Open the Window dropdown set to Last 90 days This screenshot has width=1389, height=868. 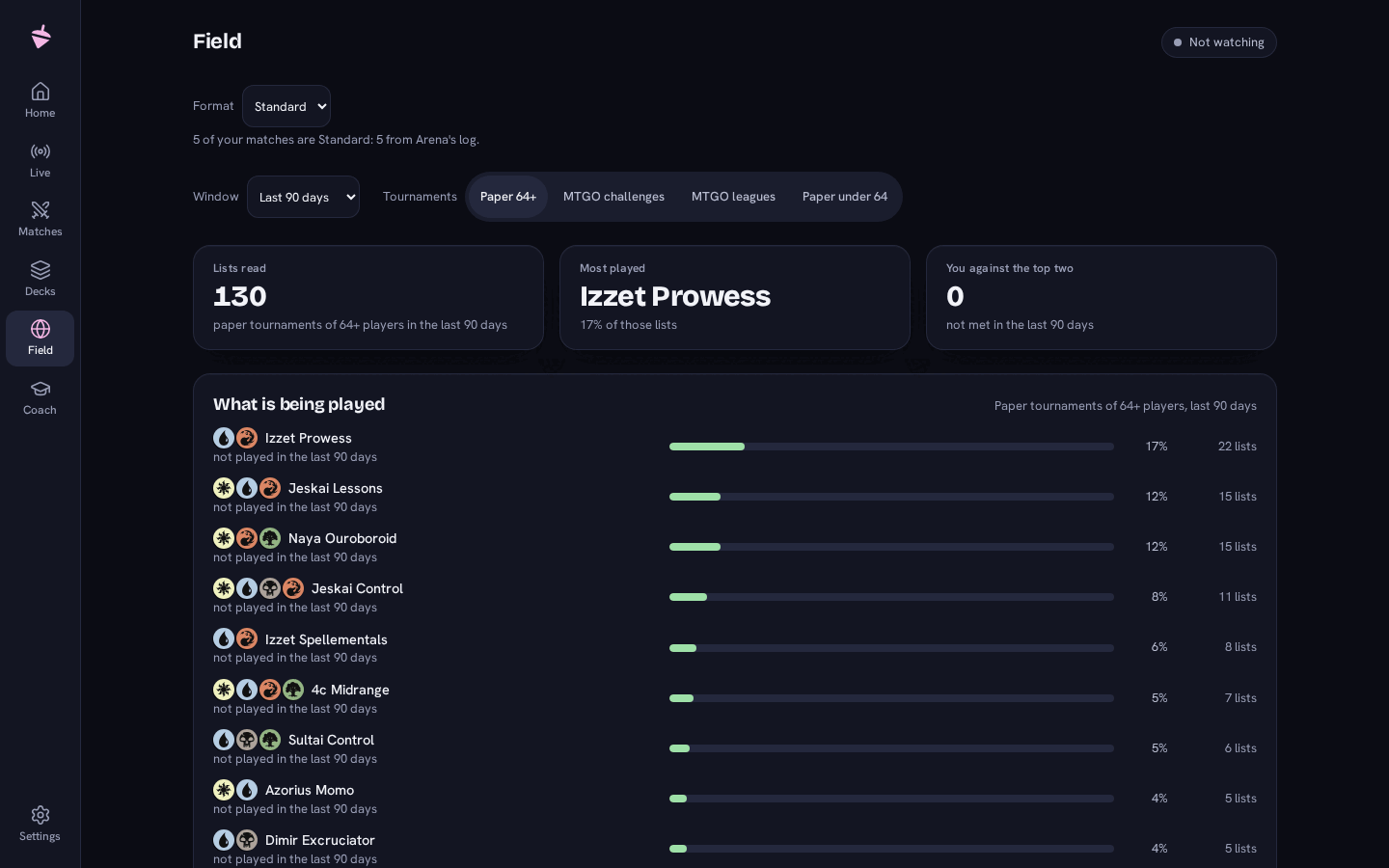[x=303, y=197]
